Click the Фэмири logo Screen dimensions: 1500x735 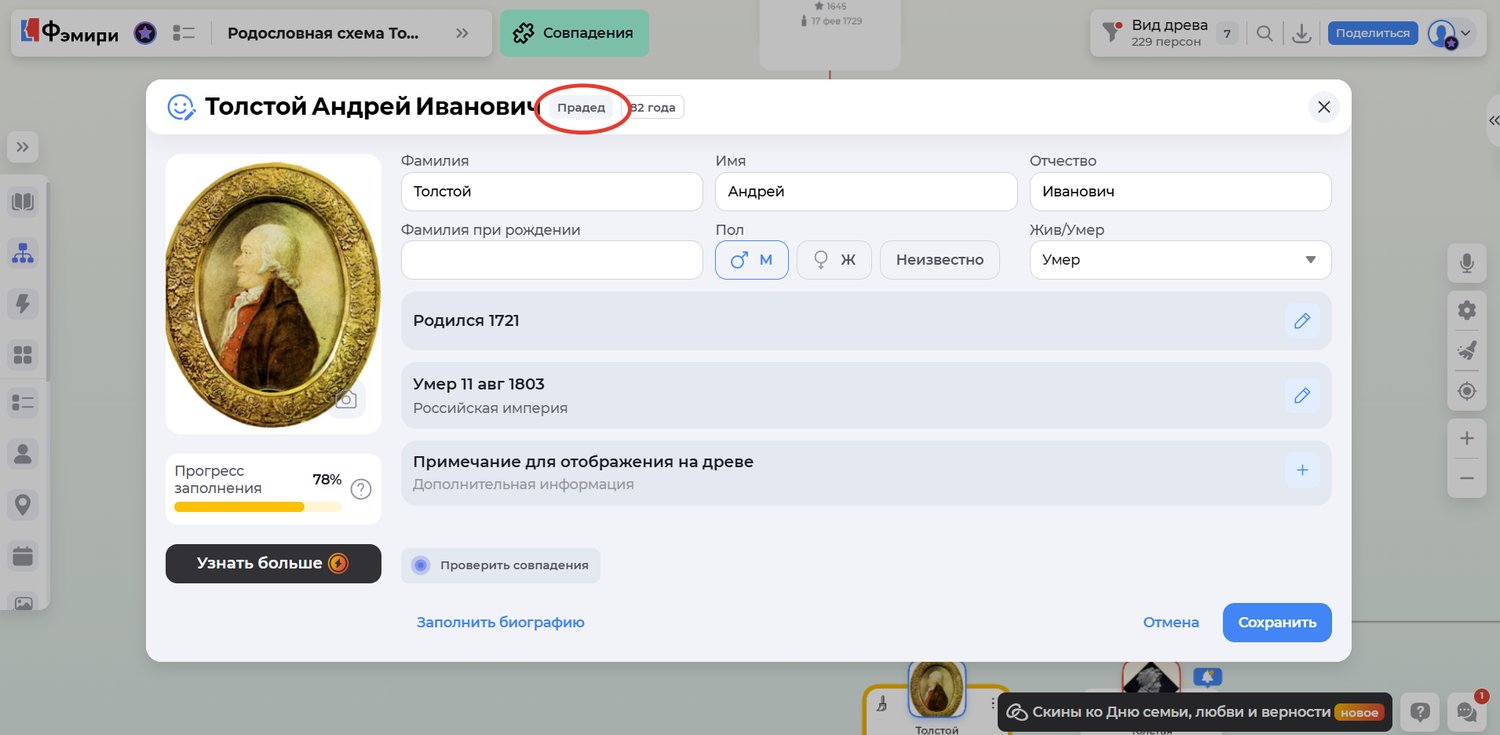[69, 33]
